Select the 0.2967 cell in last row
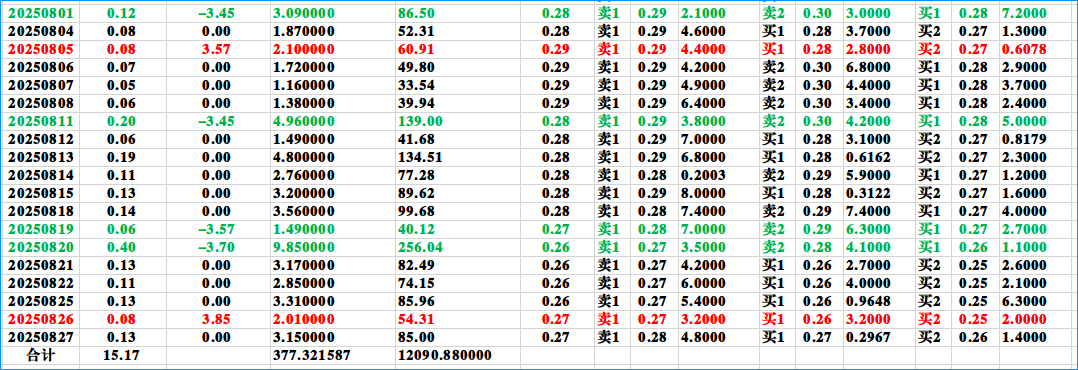The height and width of the screenshot is (370, 1078). (867, 337)
